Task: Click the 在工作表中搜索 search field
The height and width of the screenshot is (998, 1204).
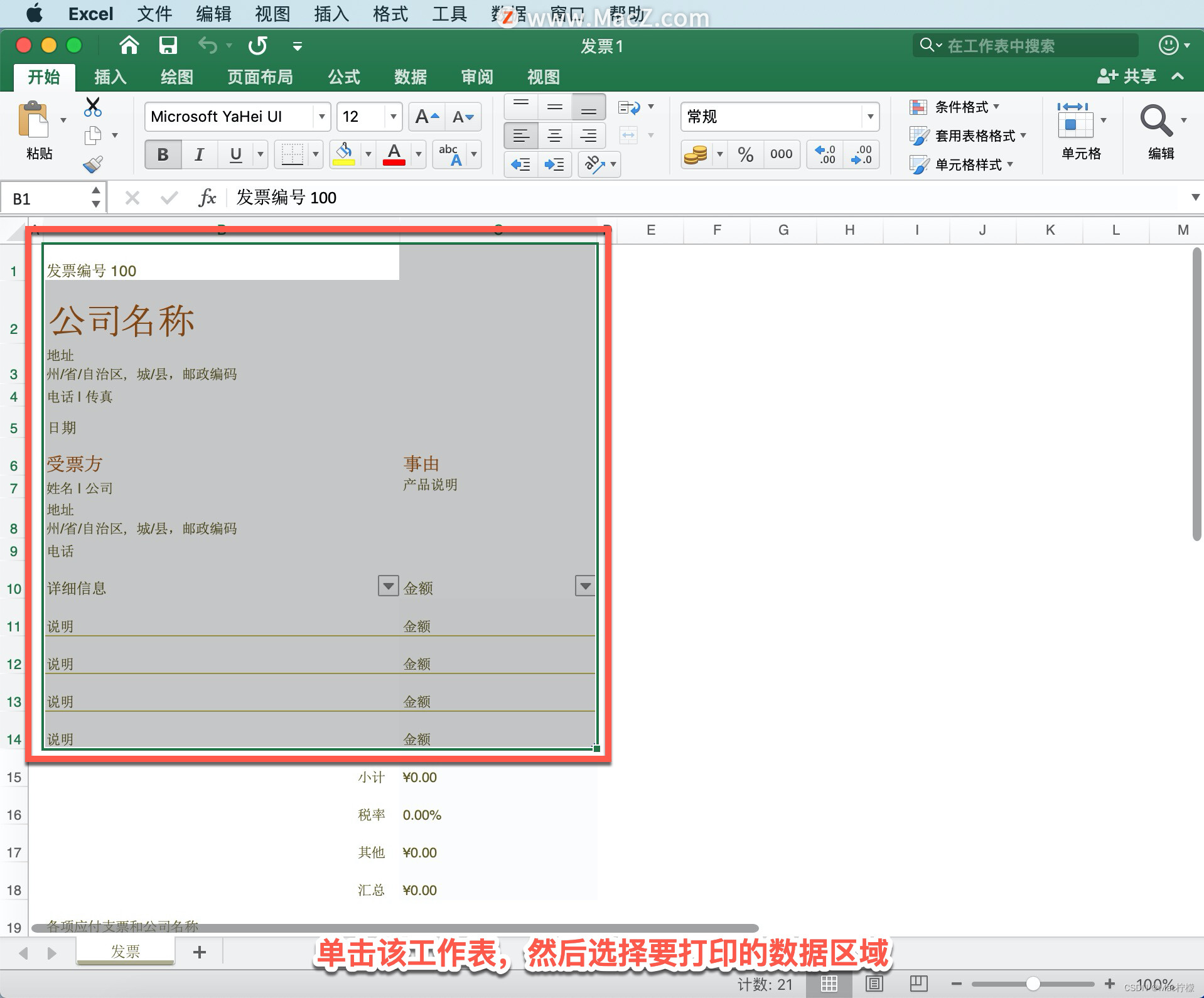Action: (1024, 45)
